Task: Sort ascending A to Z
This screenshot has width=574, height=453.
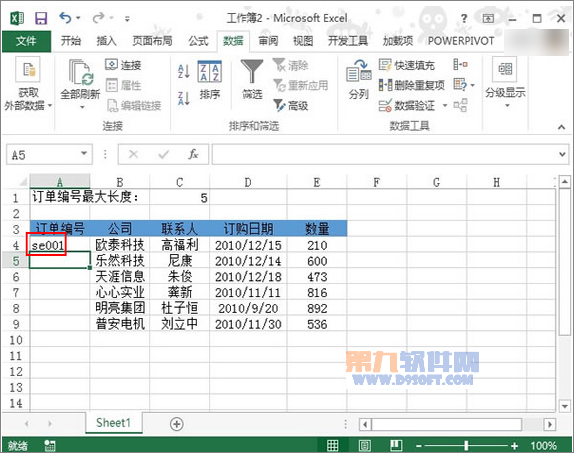Action: point(183,71)
